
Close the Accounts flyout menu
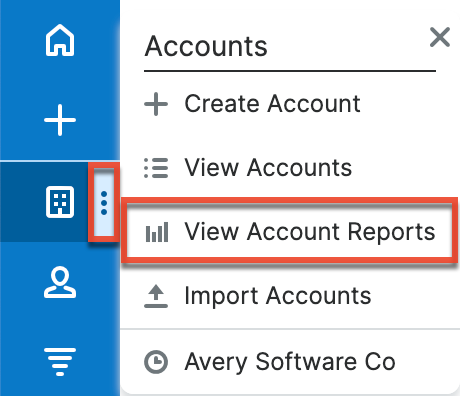(x=440, y=37)
